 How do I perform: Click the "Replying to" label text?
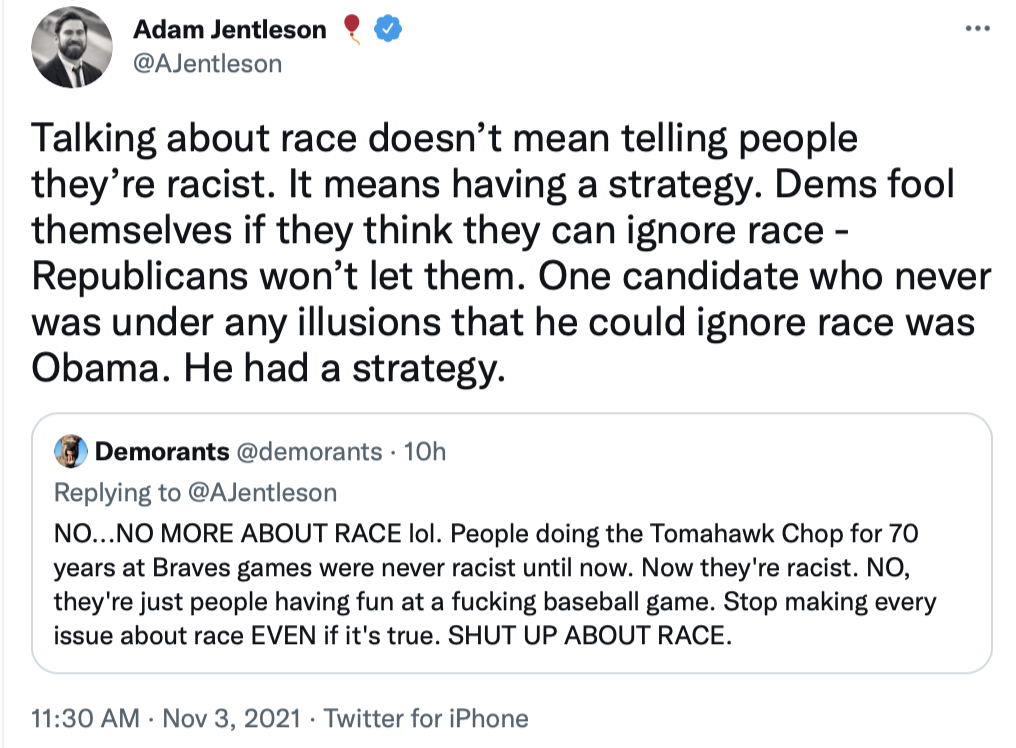(116, 492)
